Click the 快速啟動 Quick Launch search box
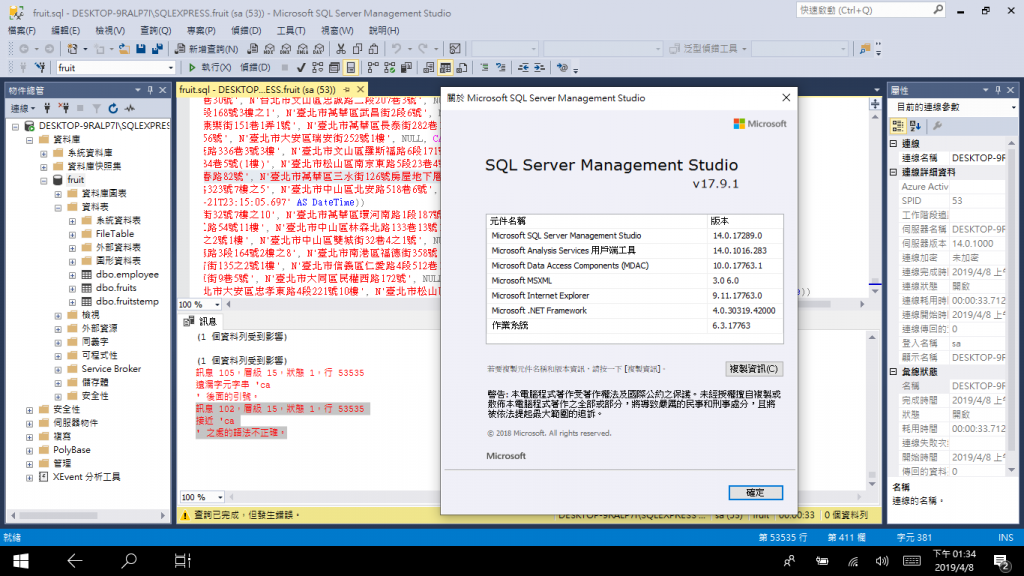This screenshot has width=1024, height=576. click(x=871, y=10)
